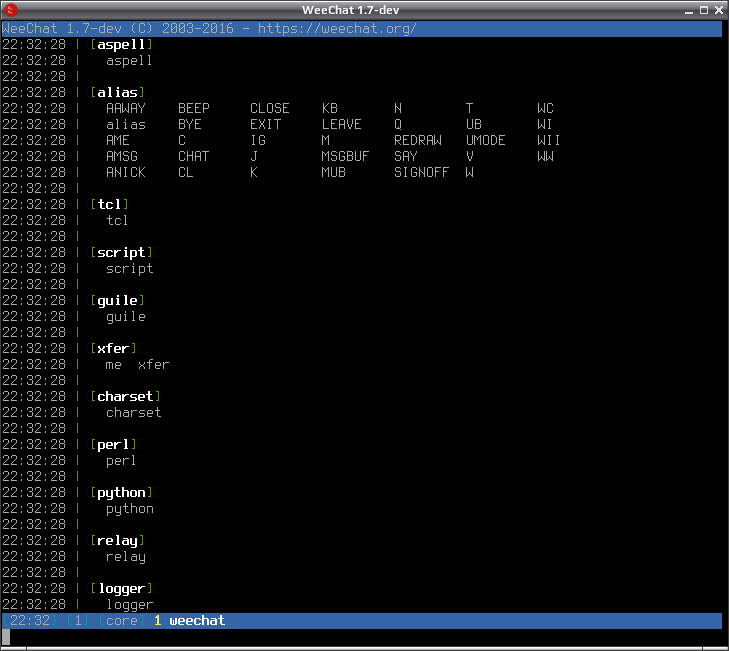The width and height of the screenshot is (729, 651).
Task: Click the [core] plugin label in status bar
Action: point(122,621)
